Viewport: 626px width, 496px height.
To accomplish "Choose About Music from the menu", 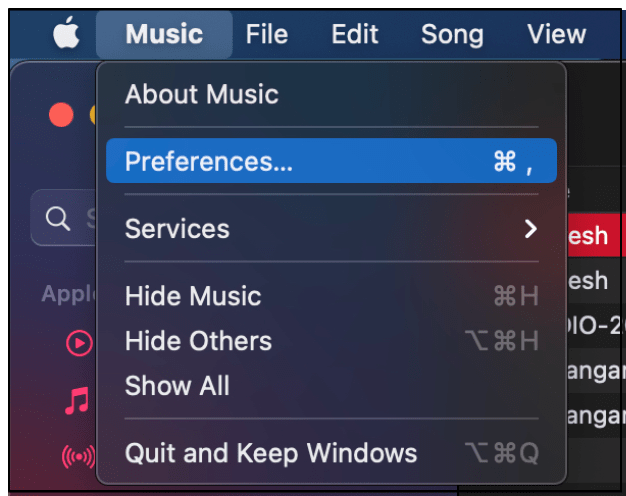I will 201,95.
